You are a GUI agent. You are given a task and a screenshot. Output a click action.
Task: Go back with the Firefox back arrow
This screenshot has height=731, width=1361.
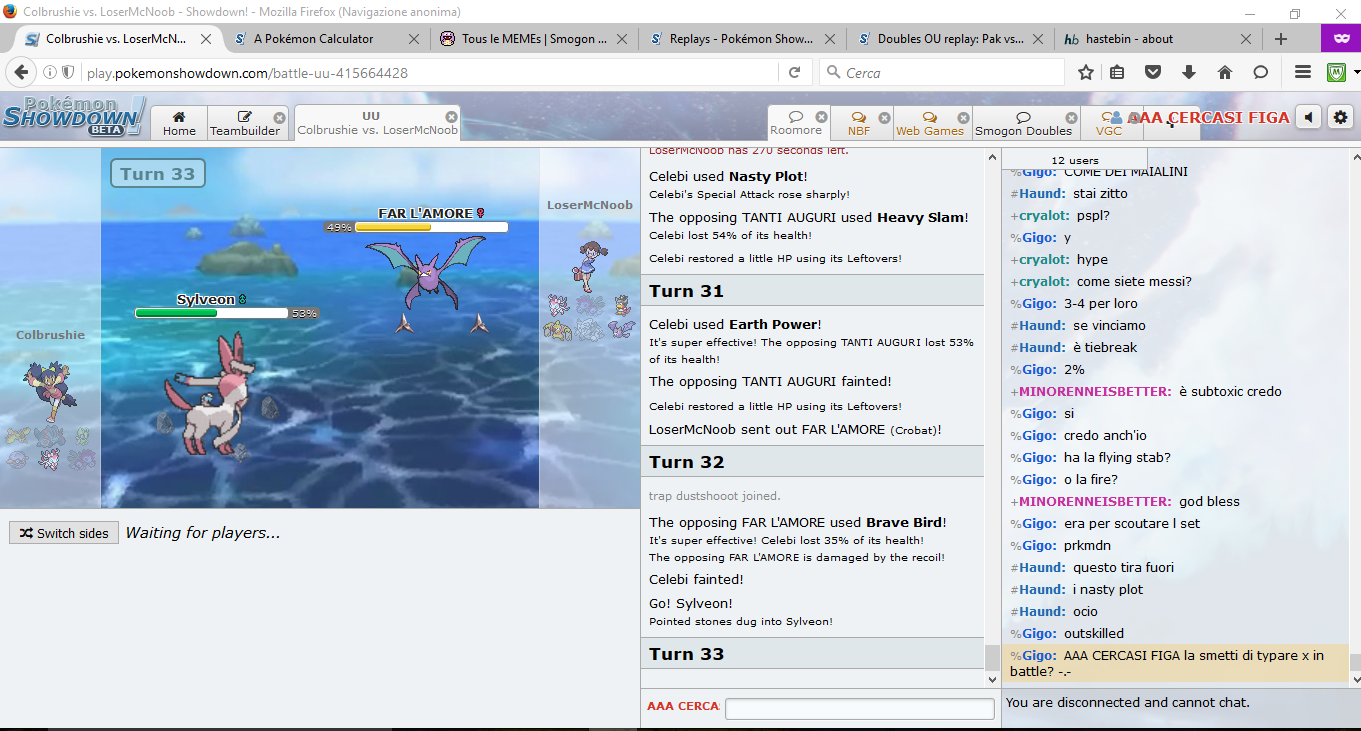point(20,73)
